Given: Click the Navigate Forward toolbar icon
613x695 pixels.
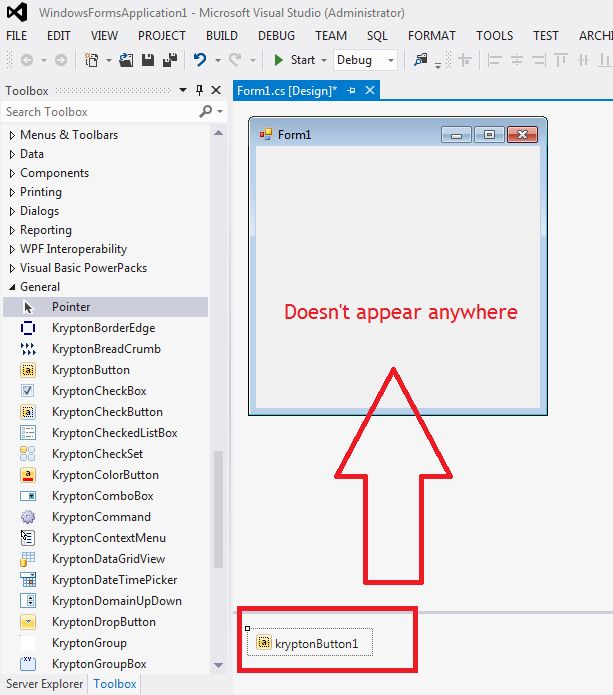Looking at the screenshot, I should click(x=61, y=60).
